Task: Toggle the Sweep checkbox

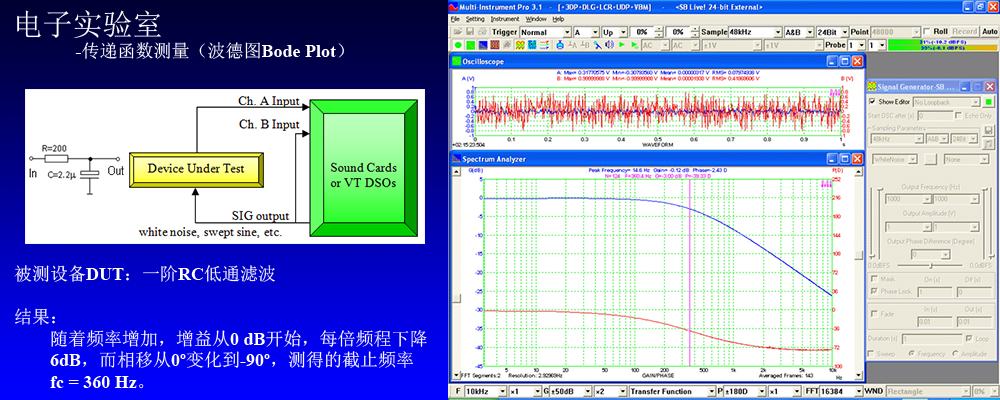Action: point(871,353)
